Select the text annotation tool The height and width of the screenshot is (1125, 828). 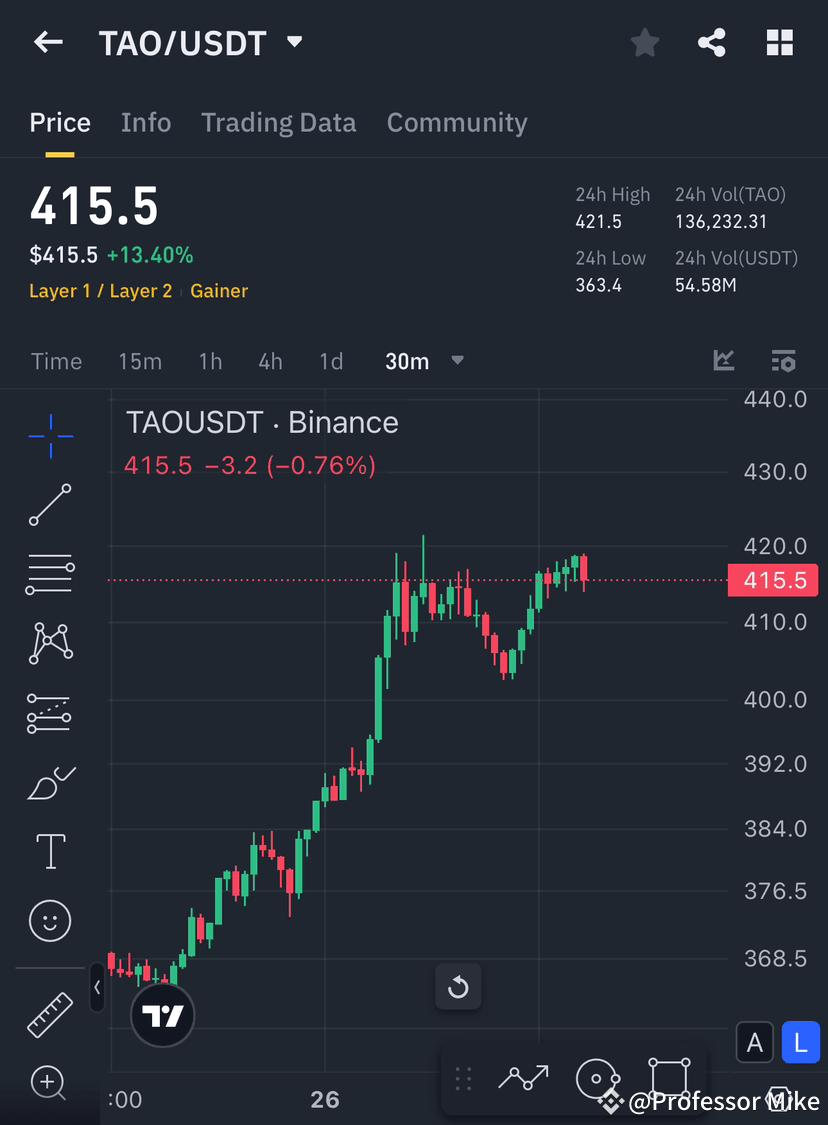(50, 851)
